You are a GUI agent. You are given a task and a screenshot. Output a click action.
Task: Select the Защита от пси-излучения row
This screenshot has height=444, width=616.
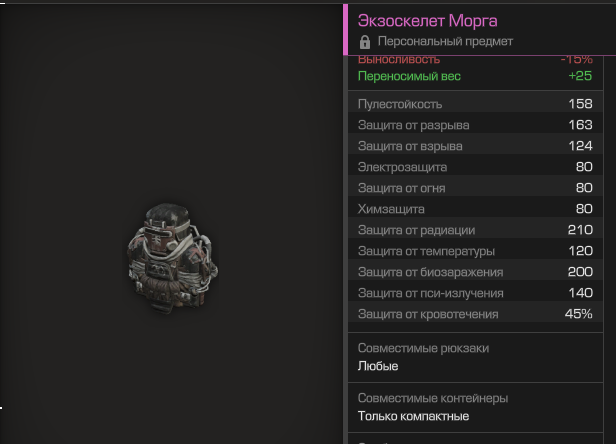[475, 293]
